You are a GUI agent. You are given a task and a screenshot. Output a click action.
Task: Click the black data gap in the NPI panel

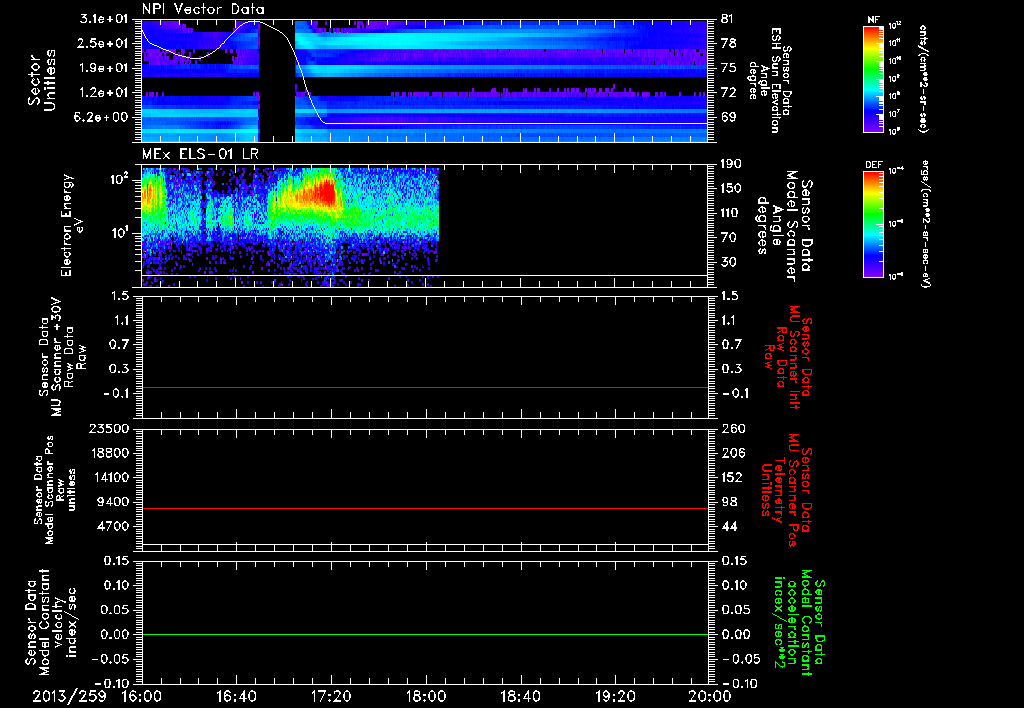[277, 81]
